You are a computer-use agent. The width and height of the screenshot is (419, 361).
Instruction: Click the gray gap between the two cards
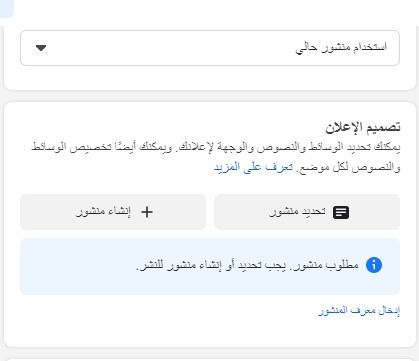(210, 96)
